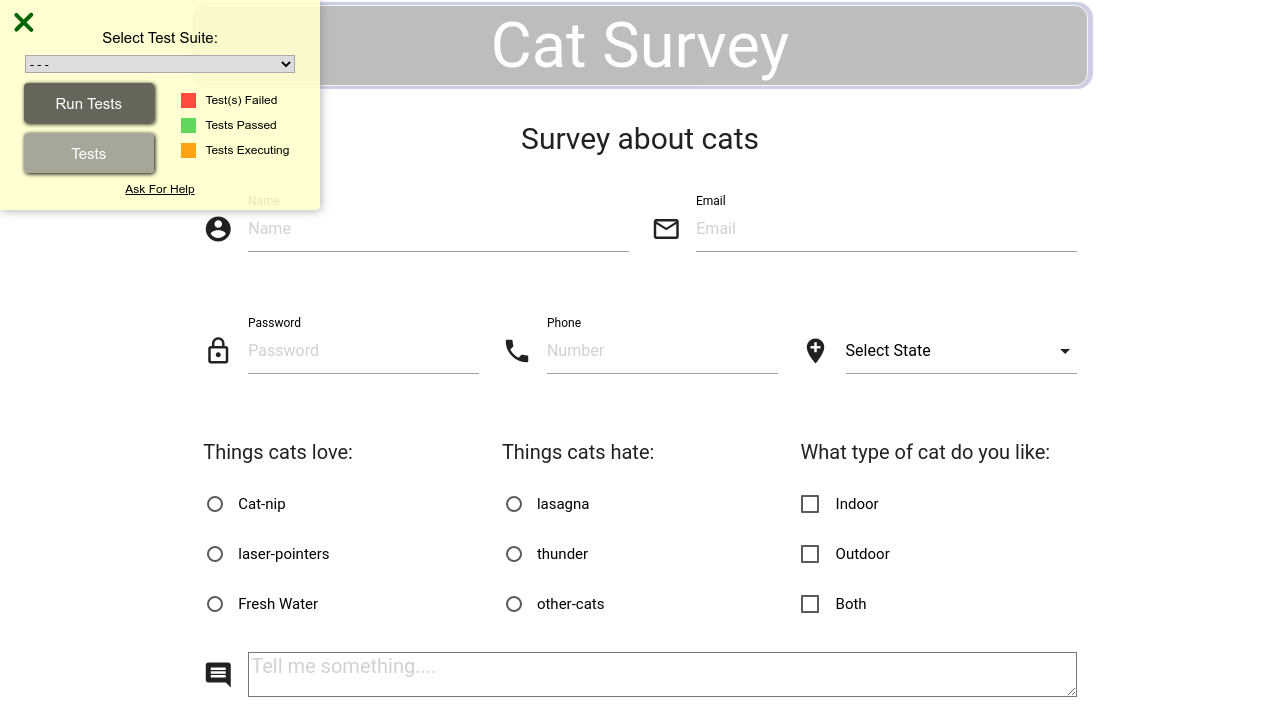Select the thunder radio button
1280x720 pixels.
click(x=514, y=554)
